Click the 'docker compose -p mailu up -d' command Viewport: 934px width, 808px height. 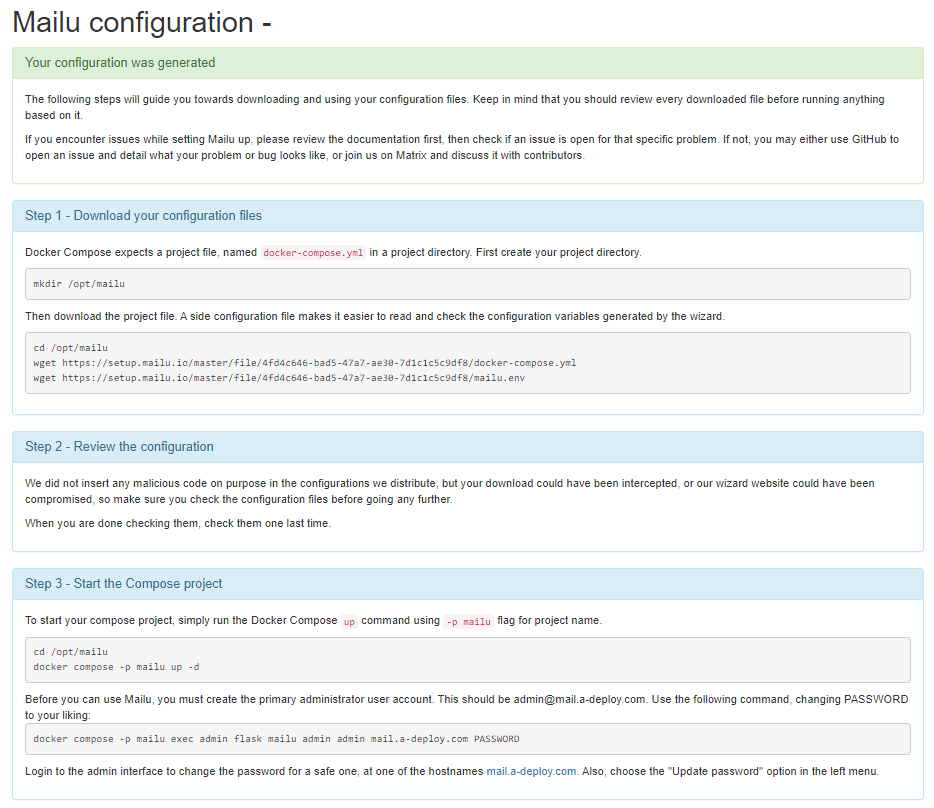coord(116,667)
